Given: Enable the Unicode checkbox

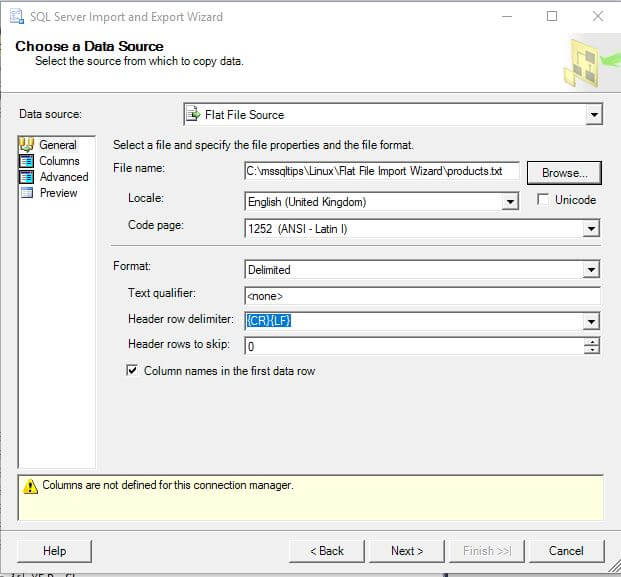Looking at the screenshot, I should [543, 199].
